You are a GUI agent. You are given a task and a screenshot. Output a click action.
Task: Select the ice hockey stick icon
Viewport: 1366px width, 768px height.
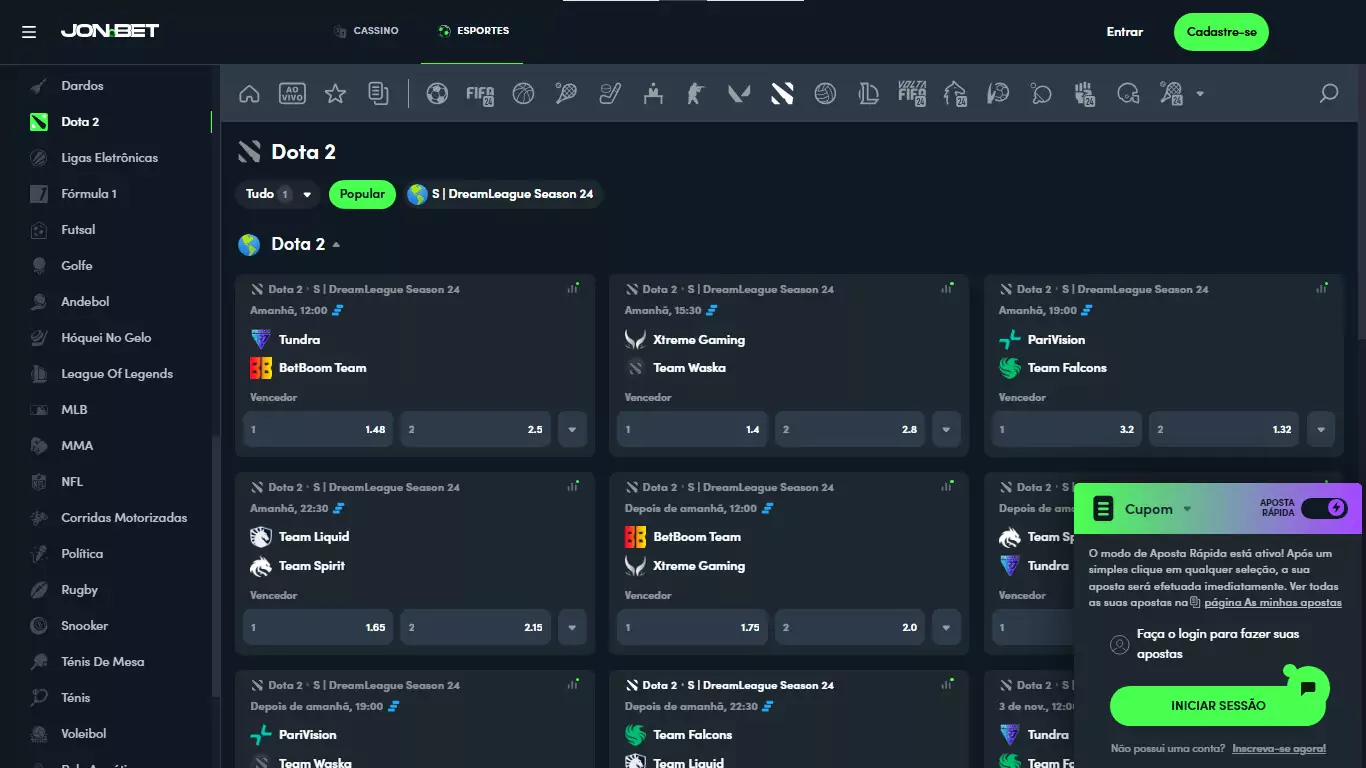610,94
